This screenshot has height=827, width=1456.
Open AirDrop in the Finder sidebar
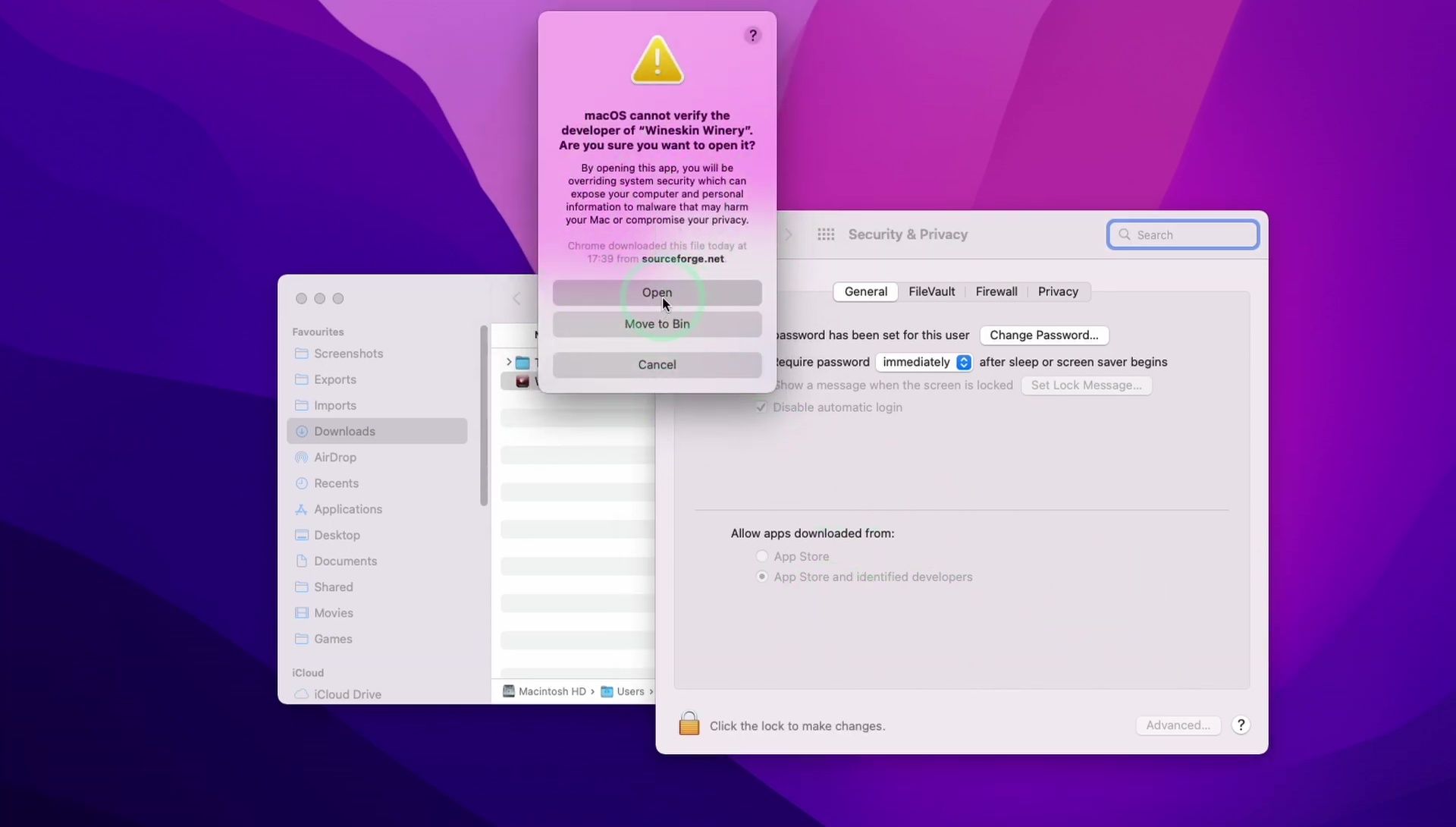(x=377, y=458)
